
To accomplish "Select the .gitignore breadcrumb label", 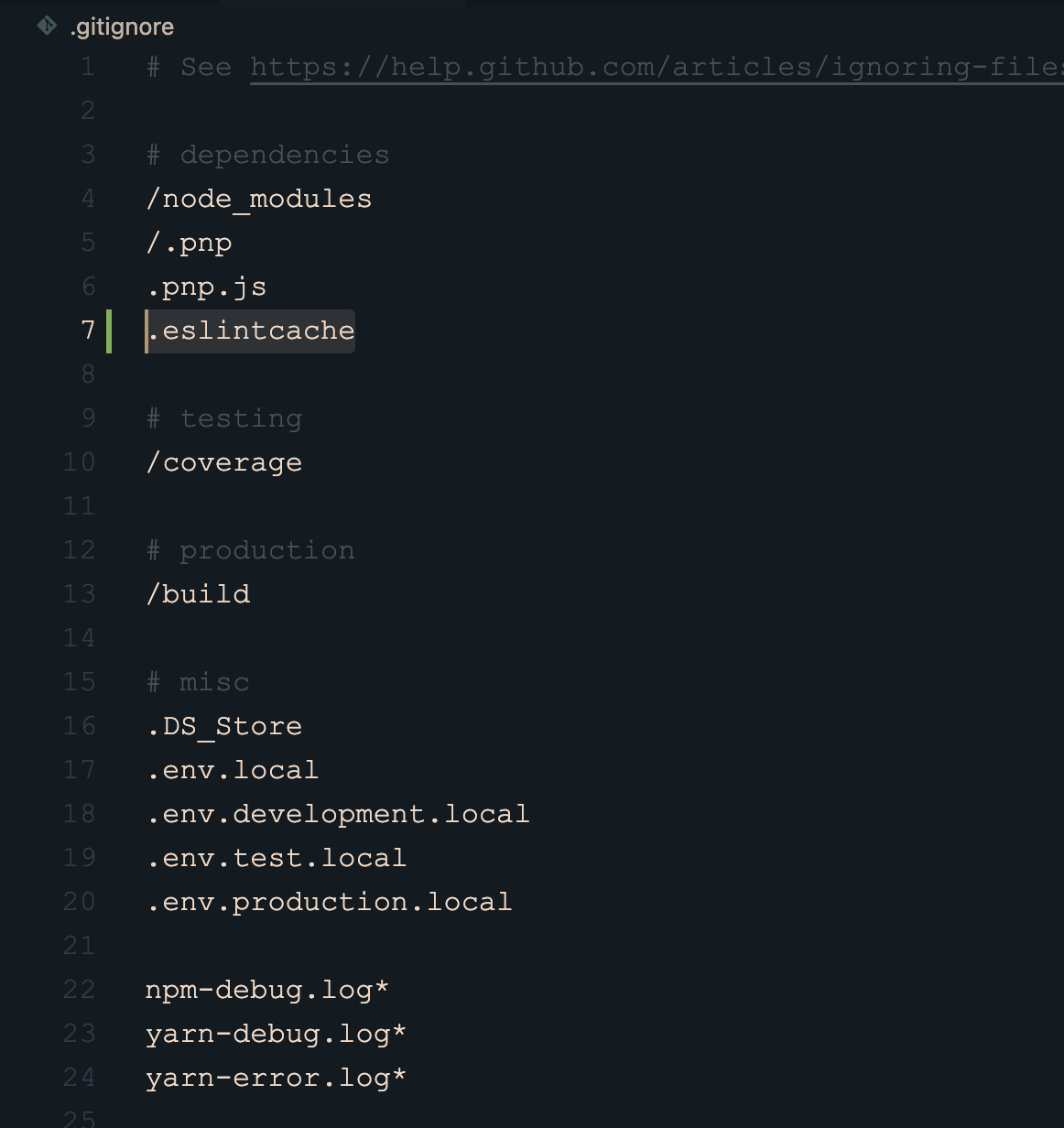I will point(122,27).
